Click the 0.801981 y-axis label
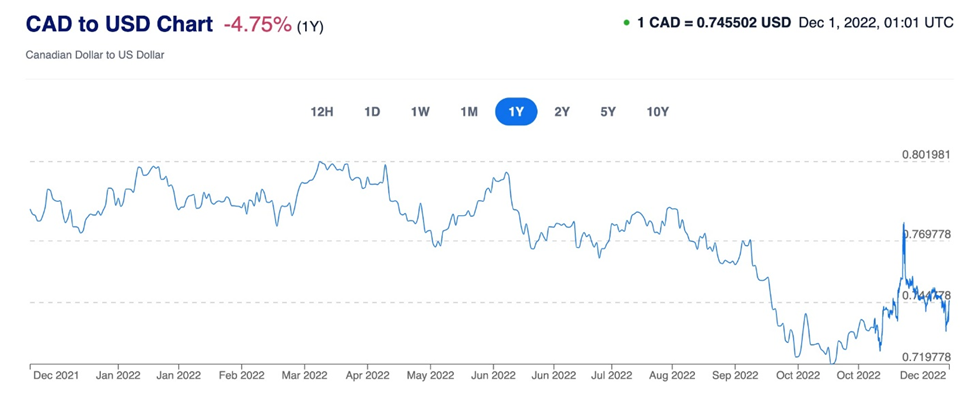975x406 pixels. pyautogui.click(x=925, y=155)
